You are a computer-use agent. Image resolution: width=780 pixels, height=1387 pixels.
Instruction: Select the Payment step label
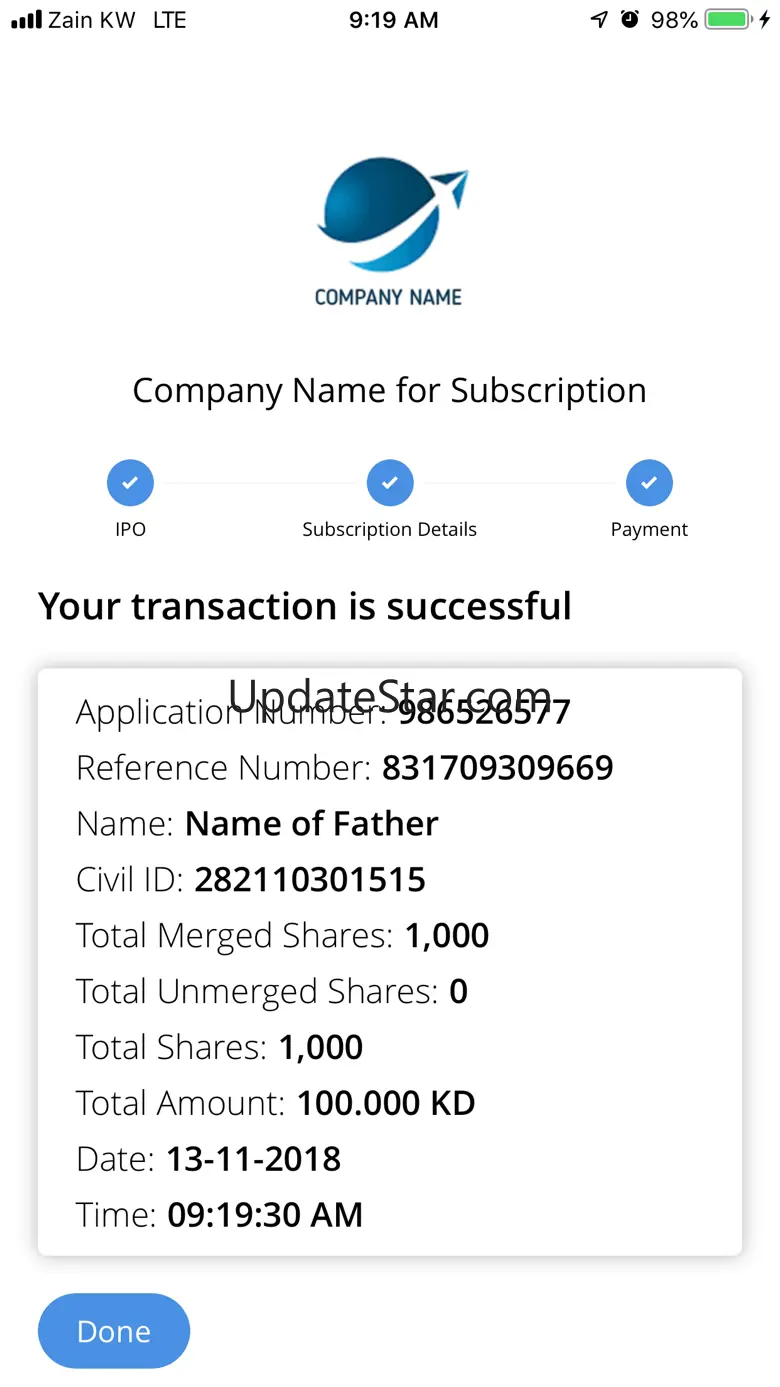[649, 530]
